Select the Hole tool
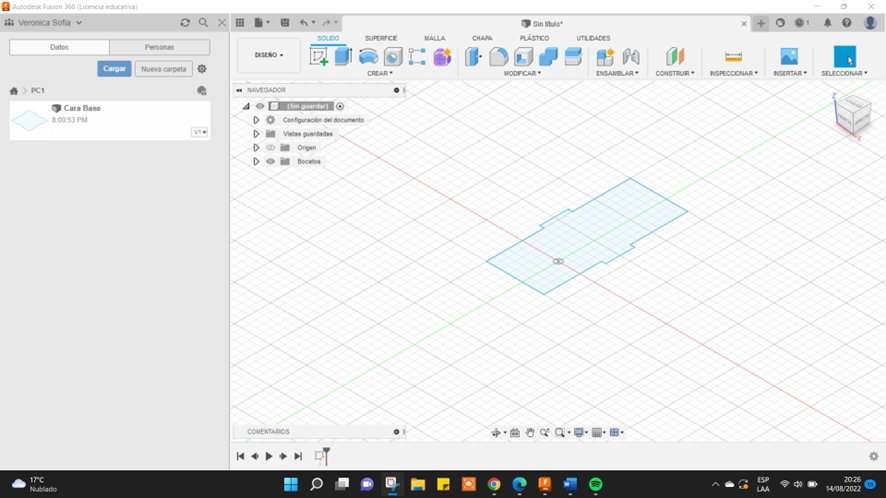This screenshot has height=498, width=886. click(393, 57)
